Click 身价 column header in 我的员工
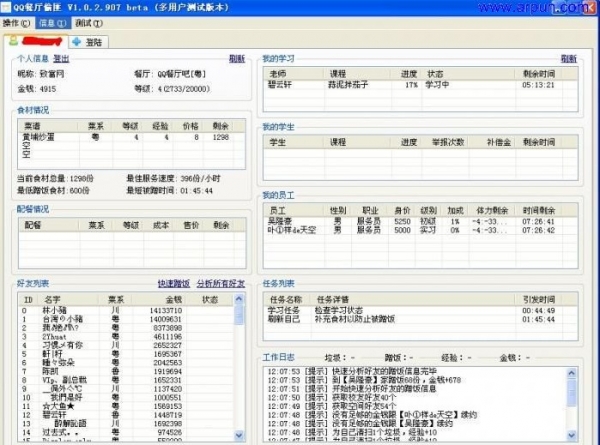 (x=401, y=210)
